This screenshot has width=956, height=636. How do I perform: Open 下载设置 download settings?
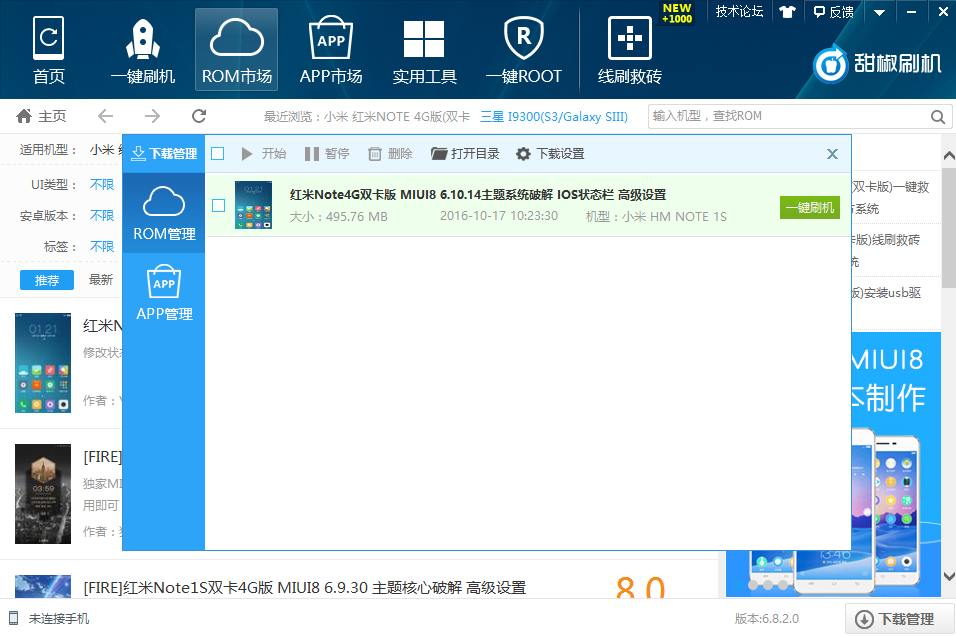(550, 154)
